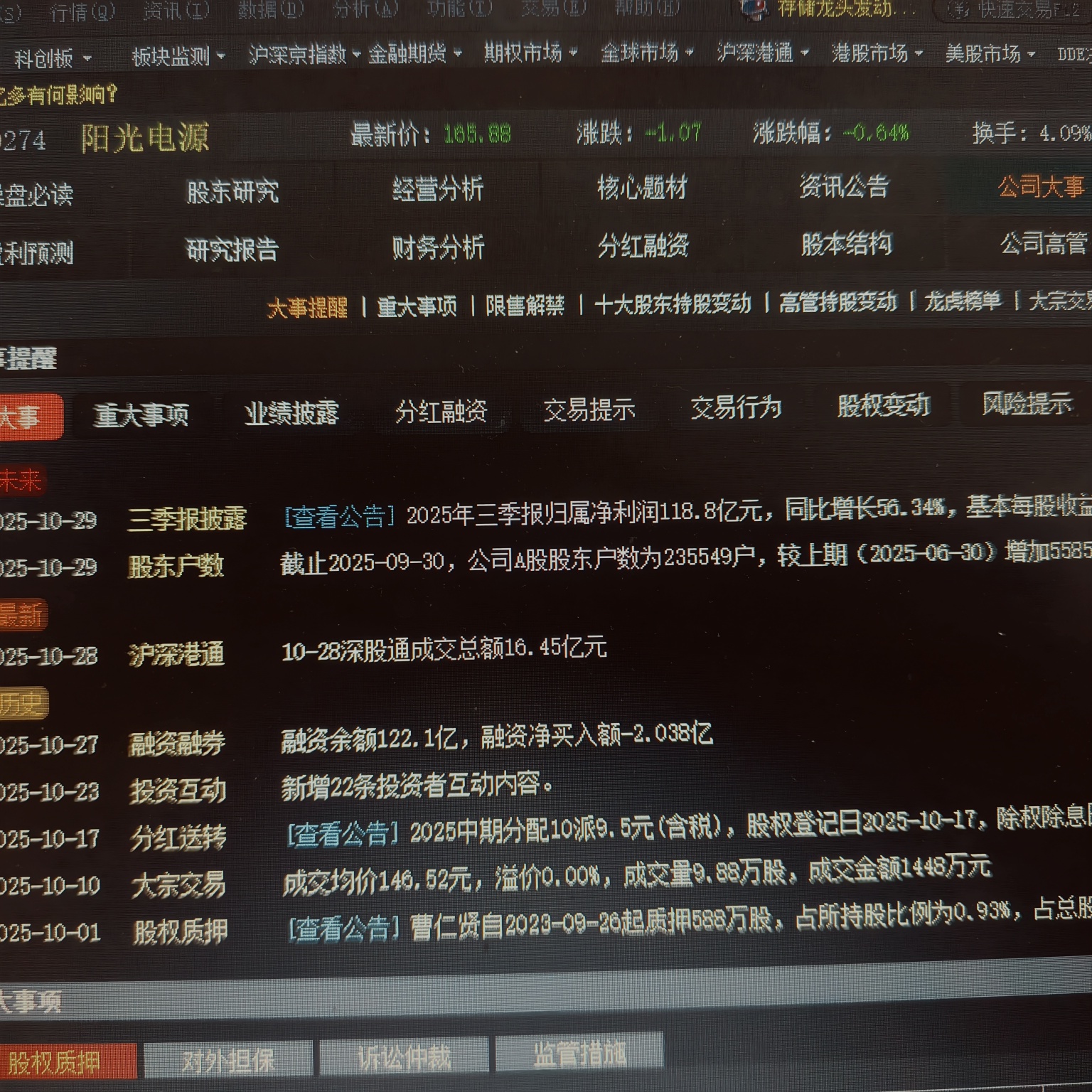Screen dimensions: 1092x1092
Task: Expand the 金融期货 dropdown
Action: point(414,53)
